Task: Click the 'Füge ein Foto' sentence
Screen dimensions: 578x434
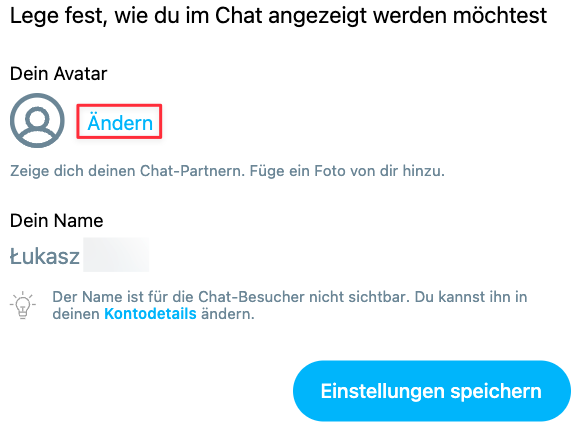Action: pyautogui.click(x=347, y=171)
